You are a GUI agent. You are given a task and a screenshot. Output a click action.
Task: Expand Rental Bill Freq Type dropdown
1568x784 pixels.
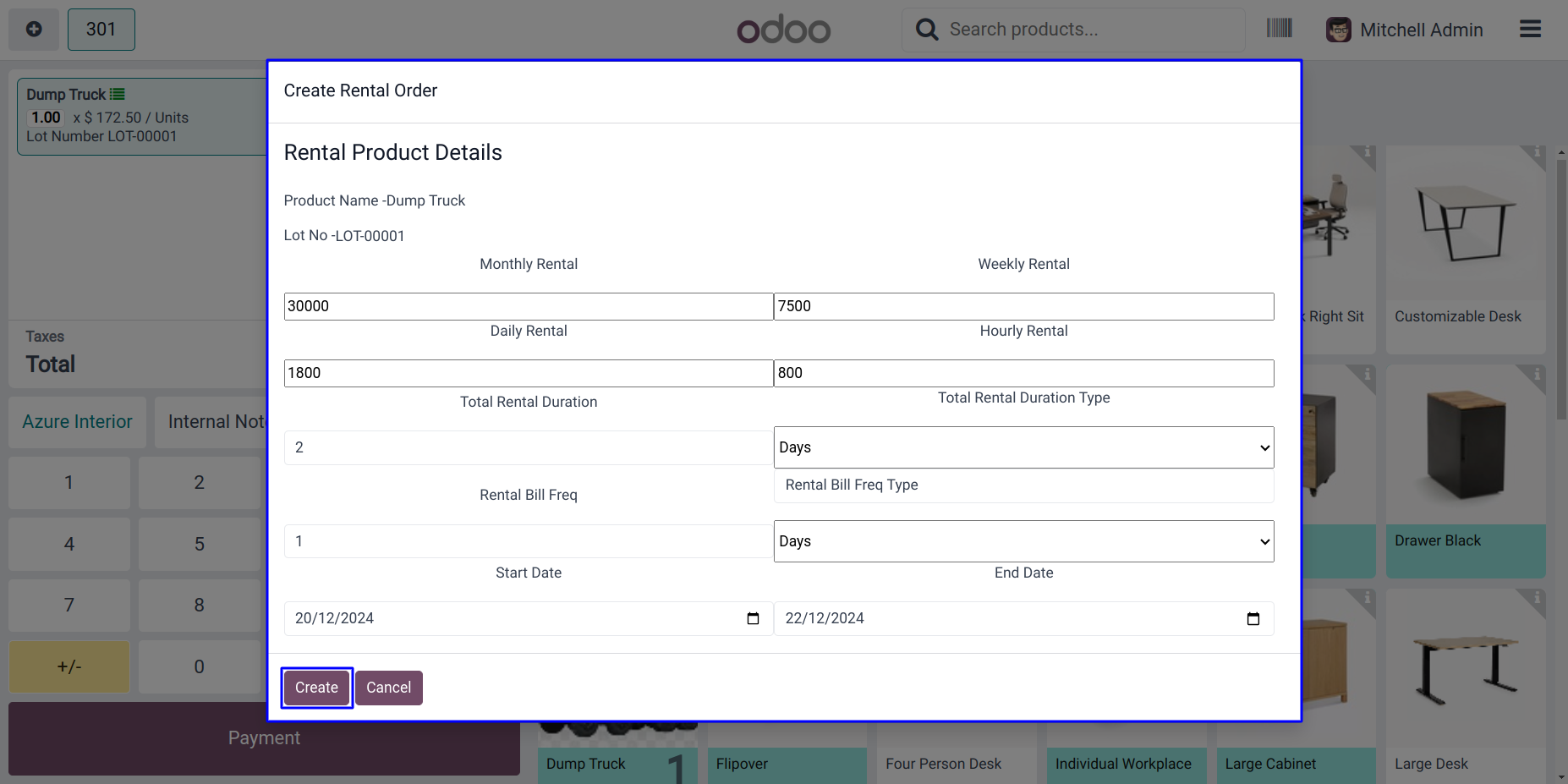(x=1023, y=541)
